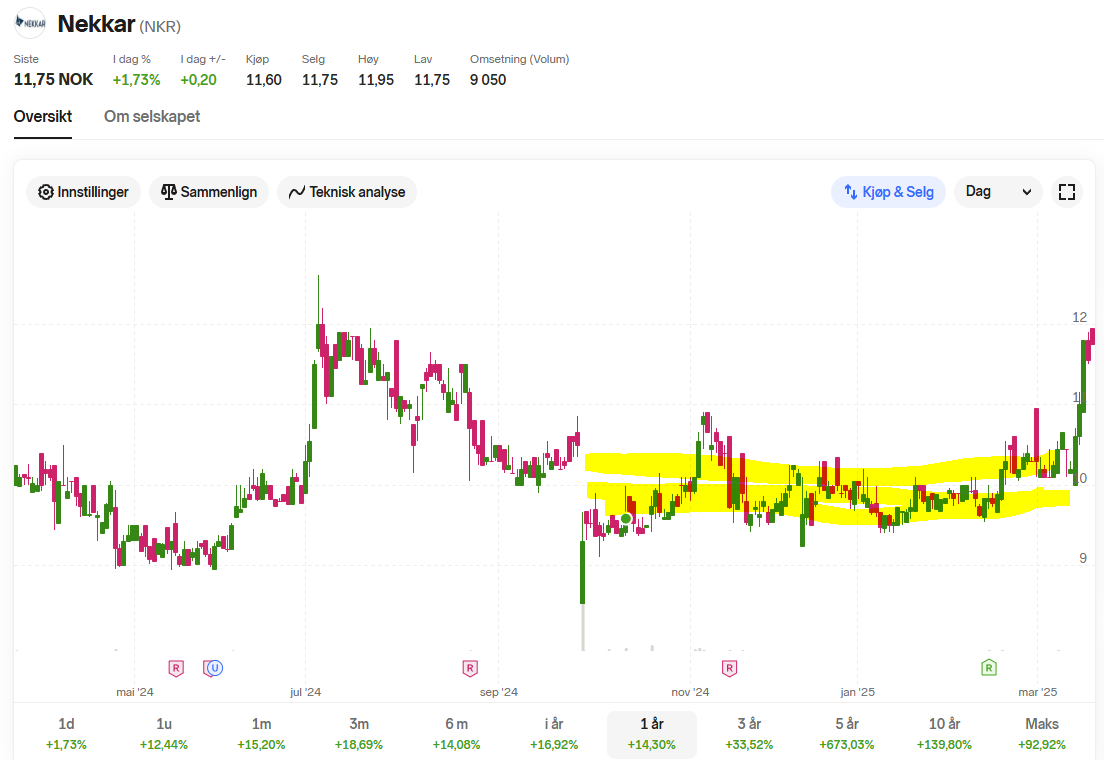Image resolution: width=1104 pixels, height=760 pixels.
Task: Select the i år time range
Action: click(554, 734)
